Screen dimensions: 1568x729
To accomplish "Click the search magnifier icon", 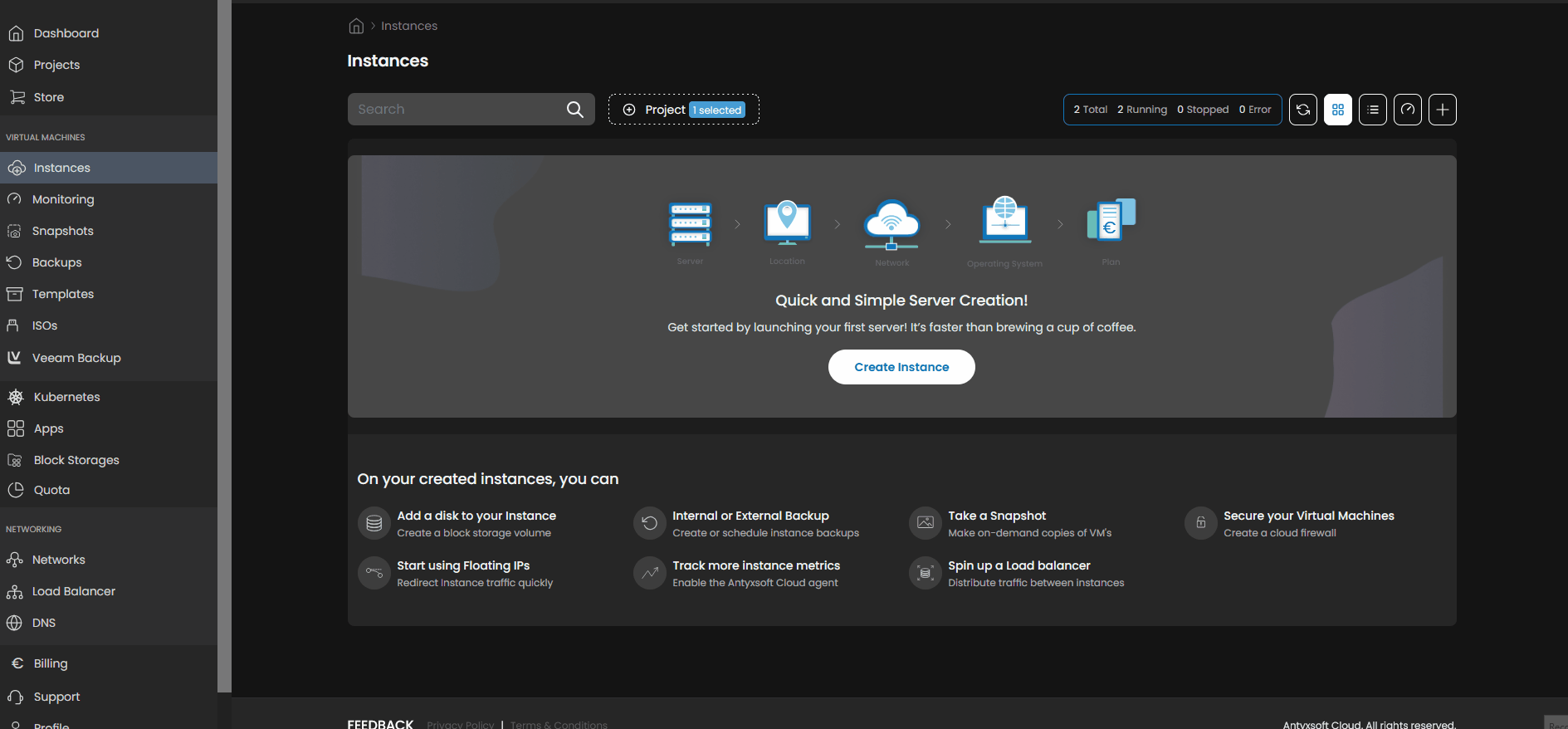I will [574, 110].
